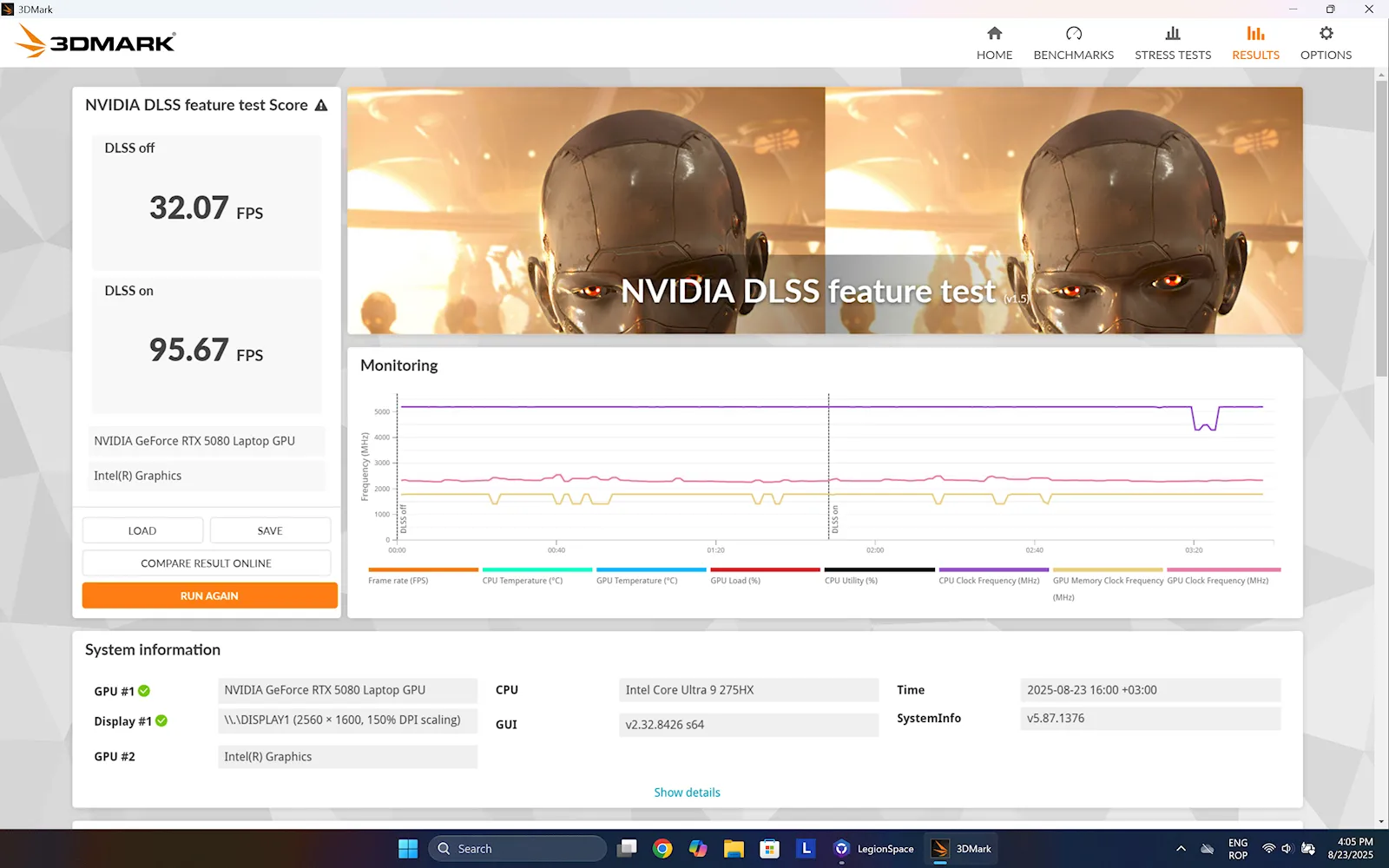Open the Benchmarks section
The height and width of the screenshot is (868, 1389).
[1073, 43]
